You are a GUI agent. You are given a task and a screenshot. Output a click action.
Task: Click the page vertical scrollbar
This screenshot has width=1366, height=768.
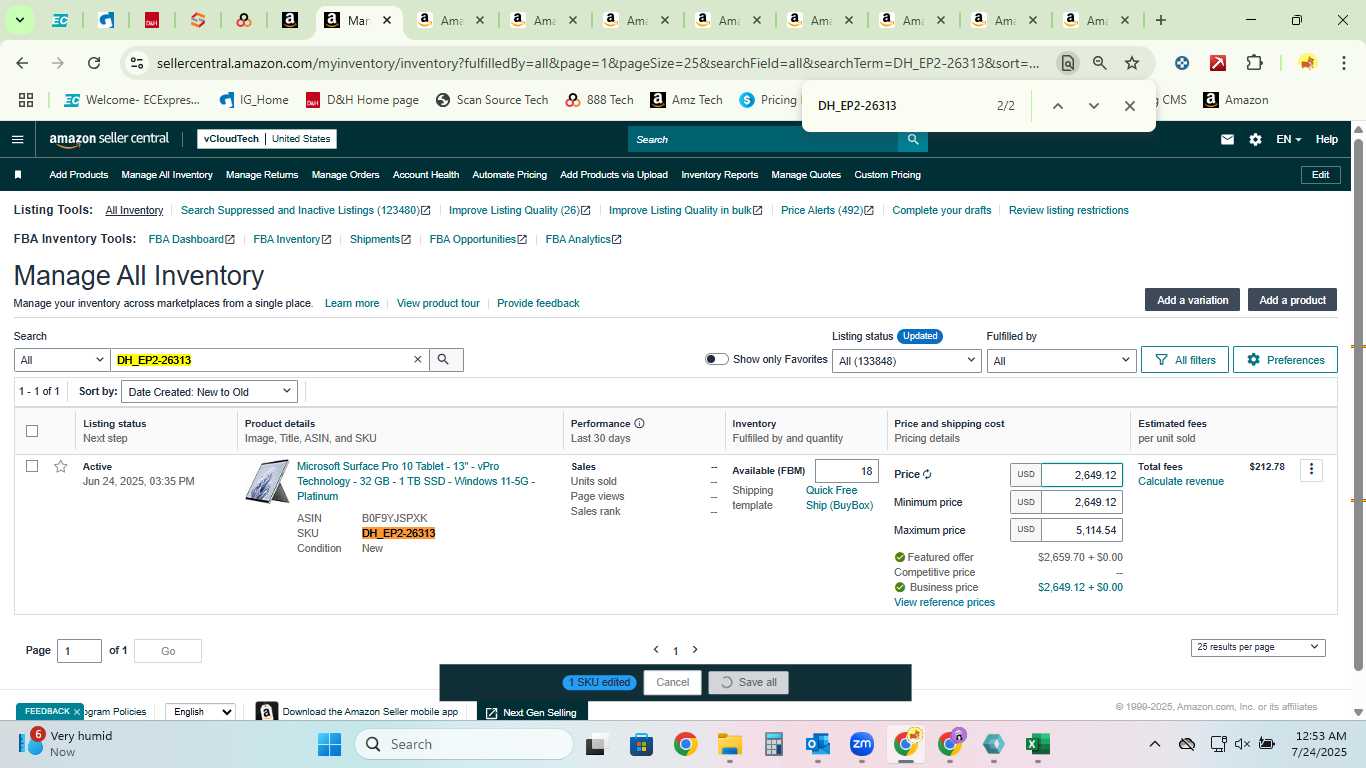click(x=1358, y=405)
